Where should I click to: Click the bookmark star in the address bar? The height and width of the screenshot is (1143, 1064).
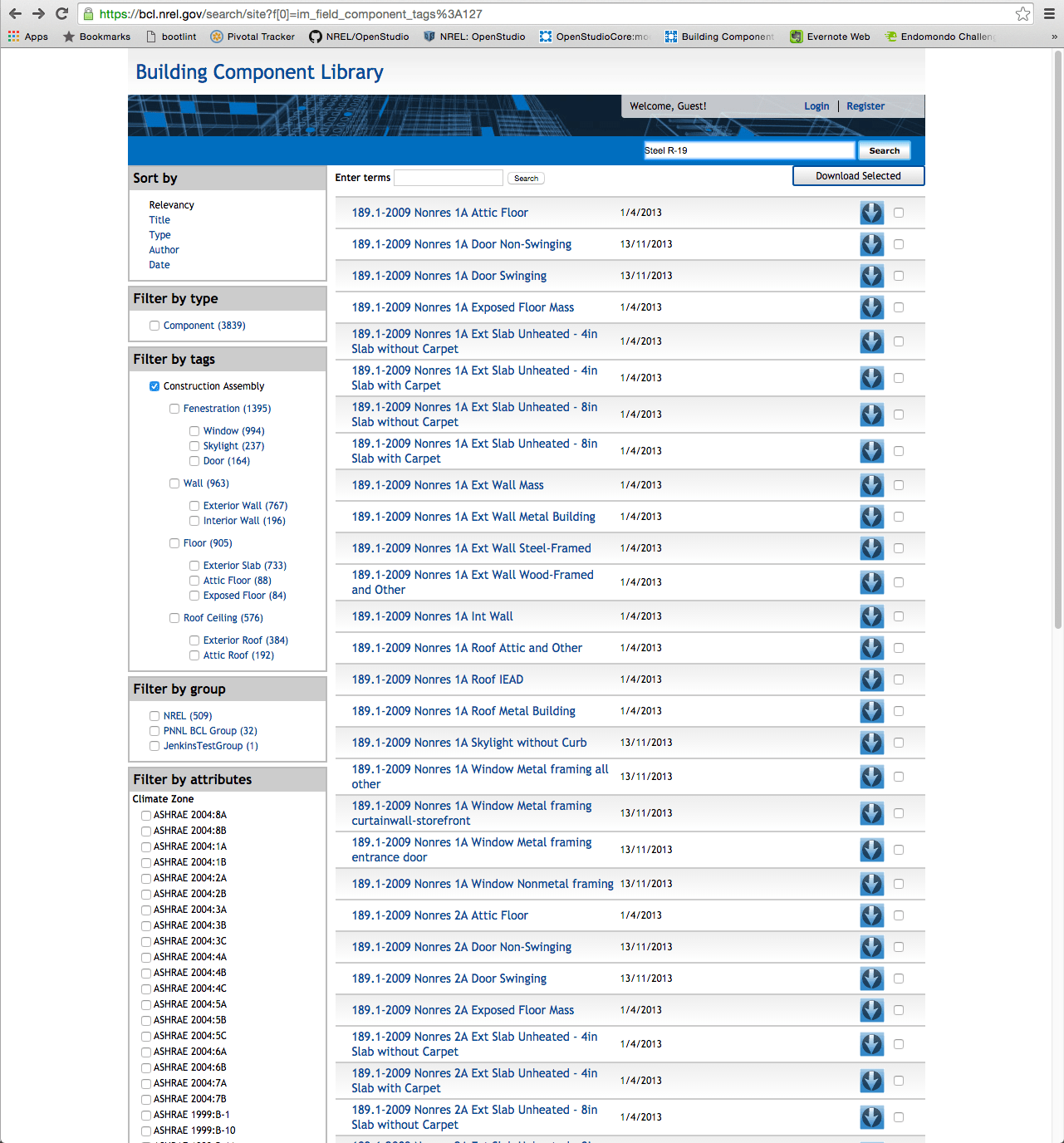tap(1022, 13)
